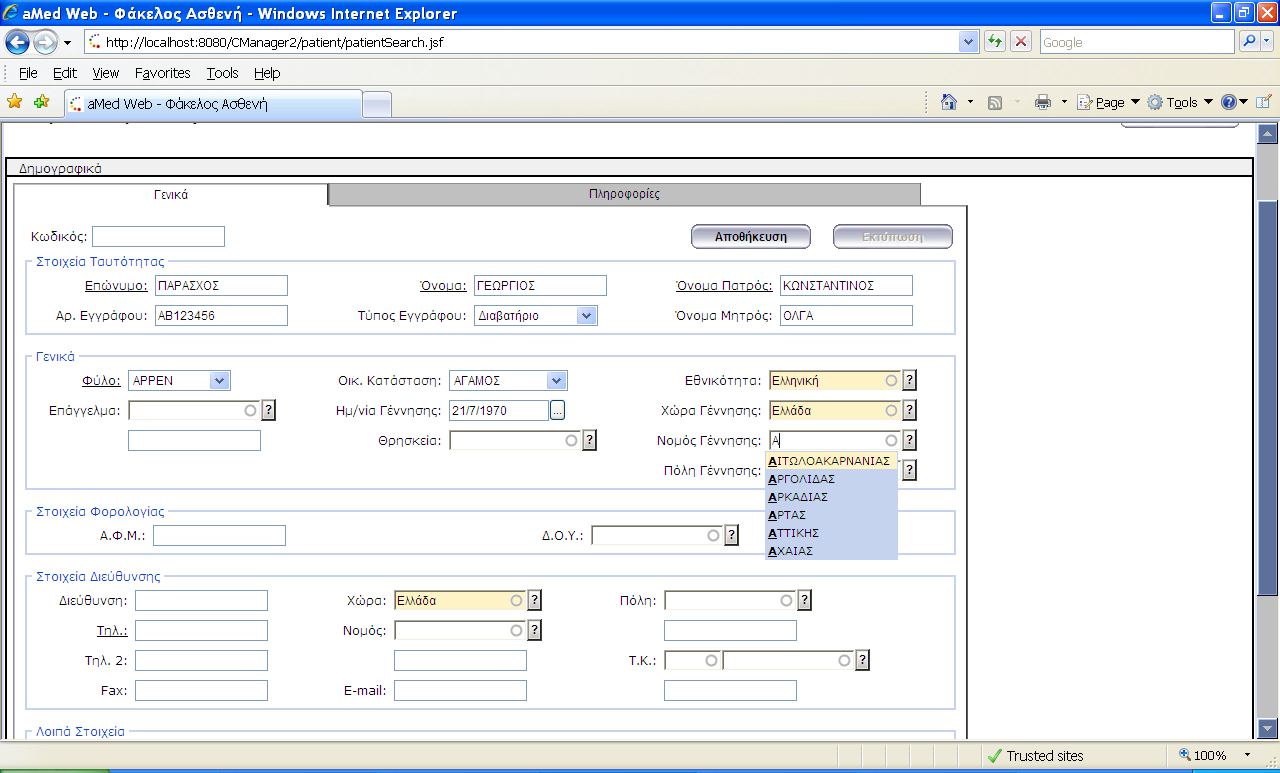Viewport: 1280px width, 773px height.
Task: Click the Εκτύπωση button
Action: coord(892,237)
